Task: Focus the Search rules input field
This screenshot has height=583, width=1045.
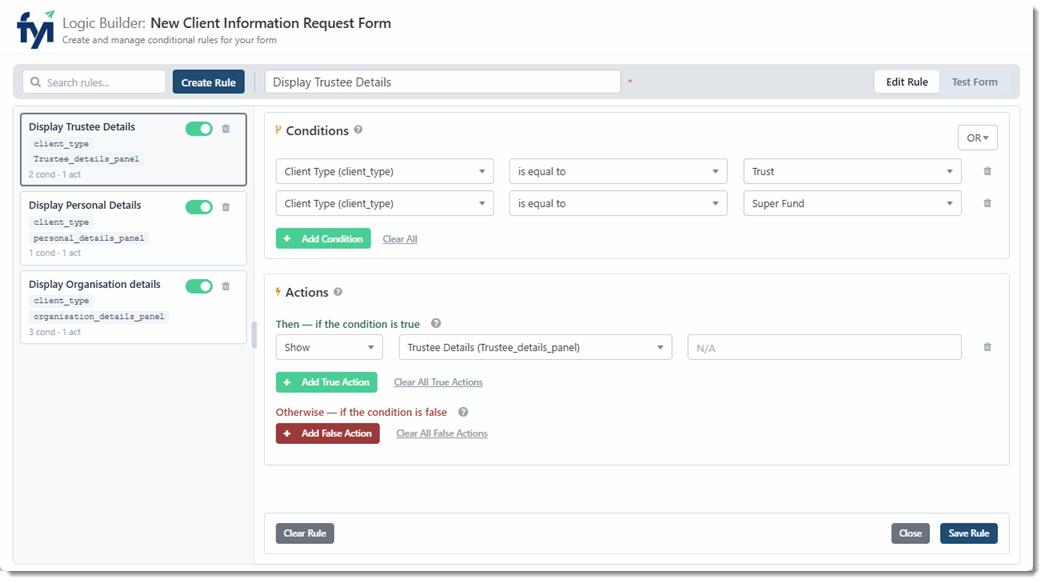Action: click(x=94, y=82)
